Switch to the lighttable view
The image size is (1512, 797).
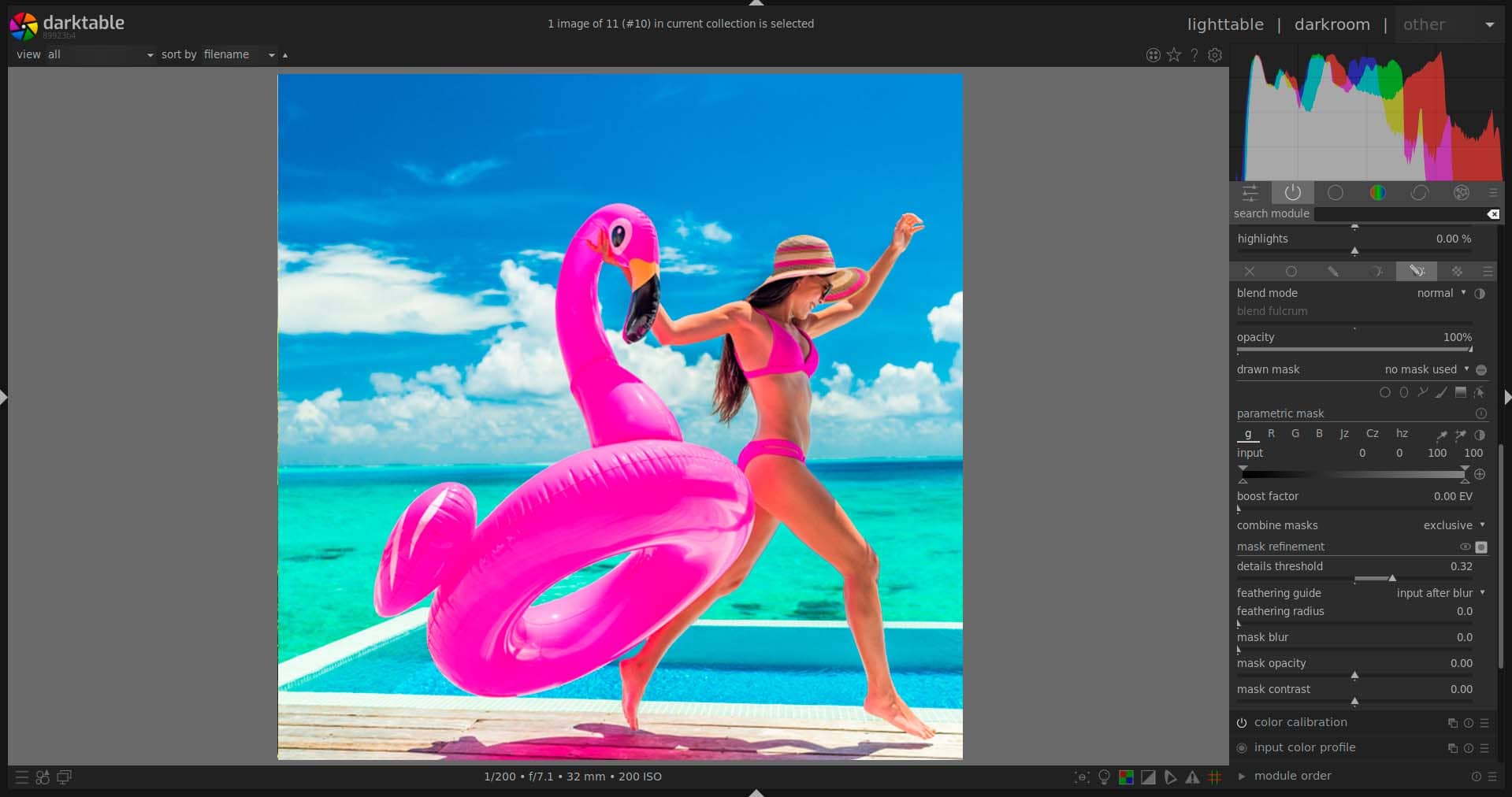tap(1224, 24)
